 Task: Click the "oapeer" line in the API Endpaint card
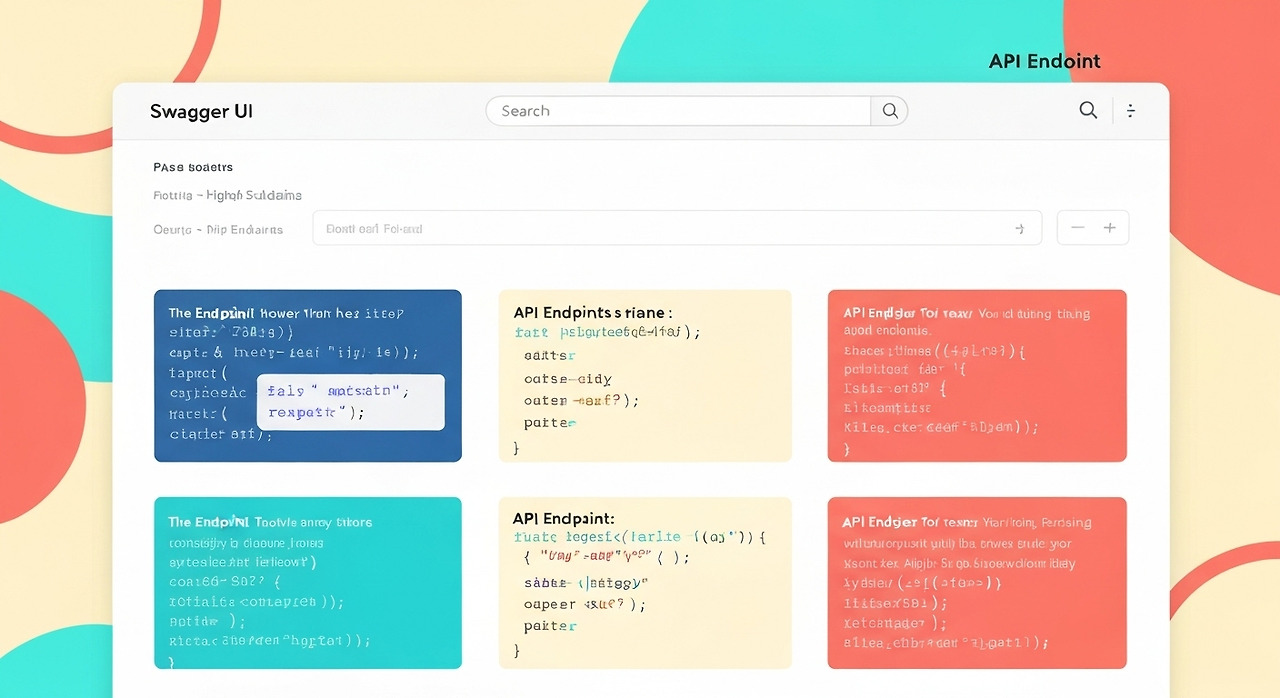click(585, 604)
